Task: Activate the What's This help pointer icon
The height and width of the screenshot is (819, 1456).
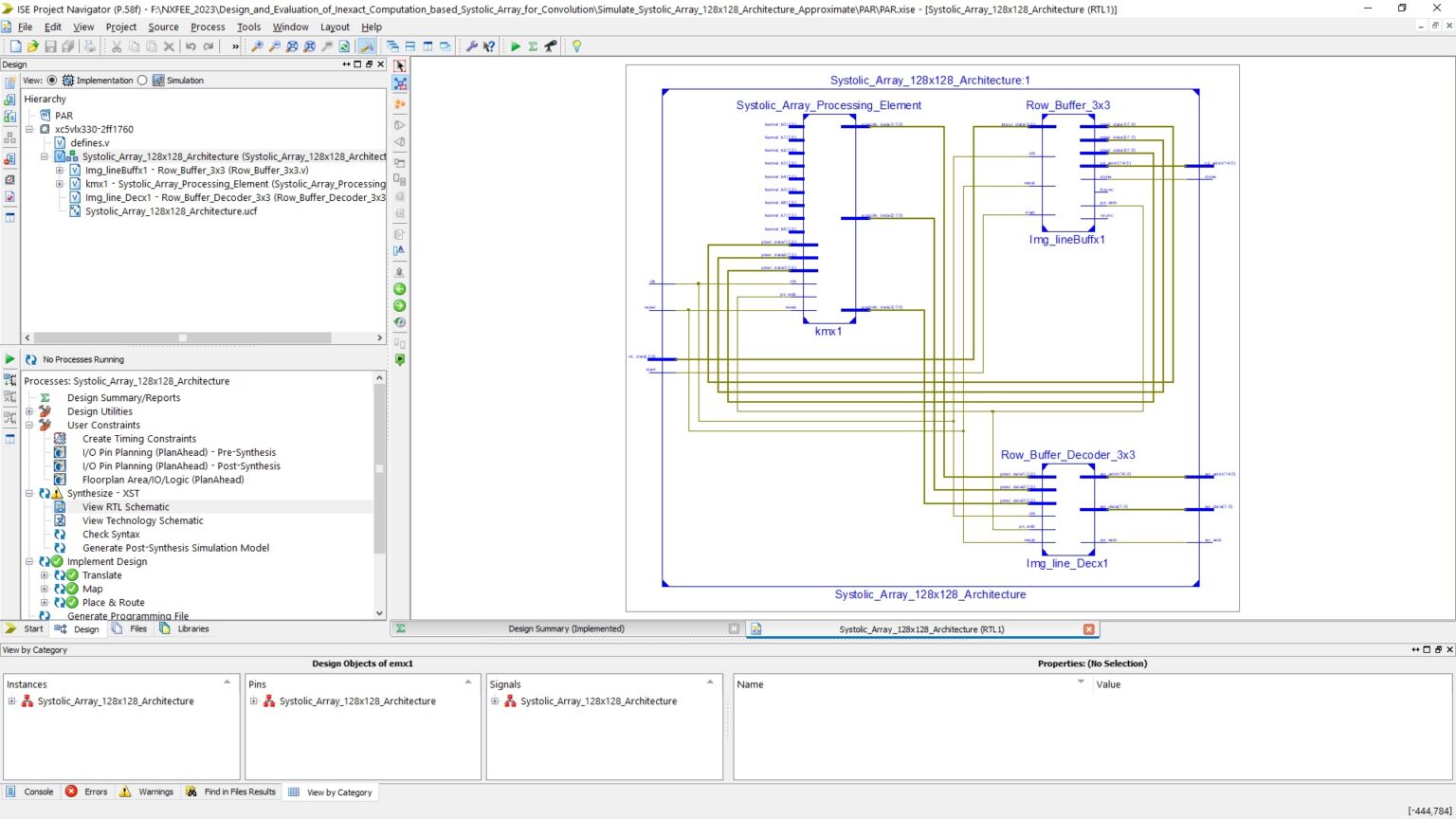Action: click(x=490, y=45)
